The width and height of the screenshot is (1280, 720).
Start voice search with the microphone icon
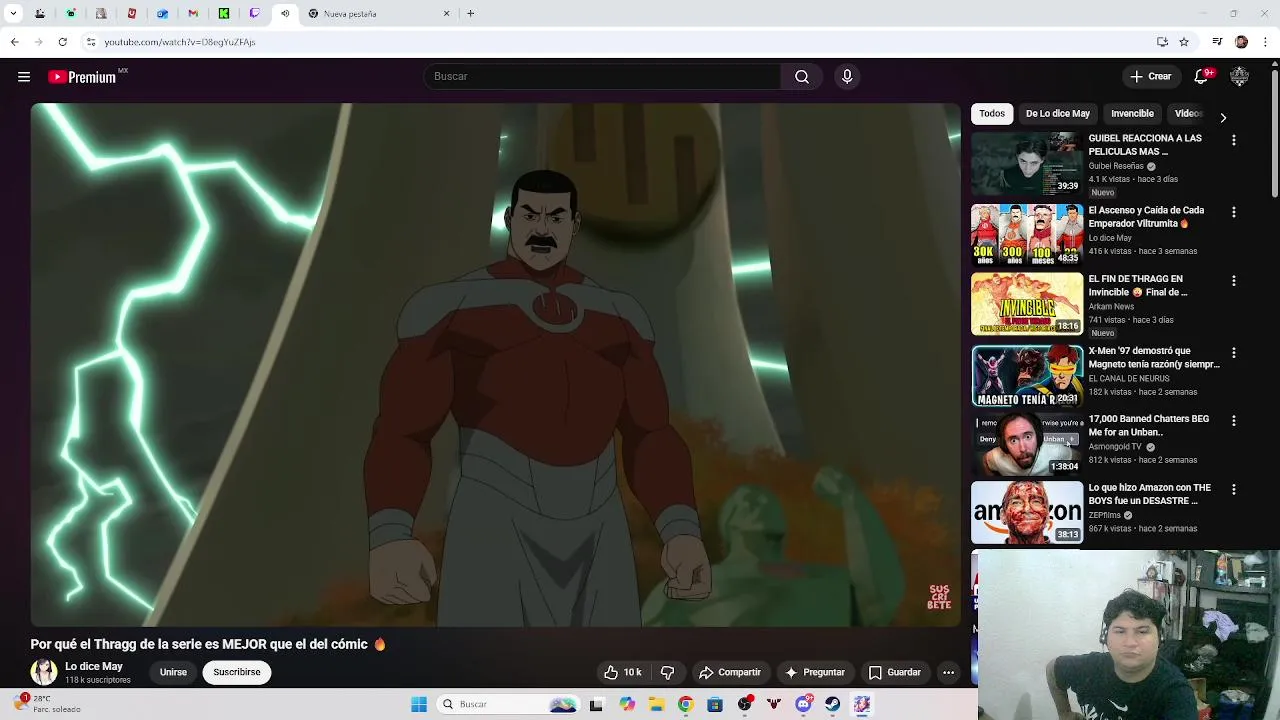(847, 77)
